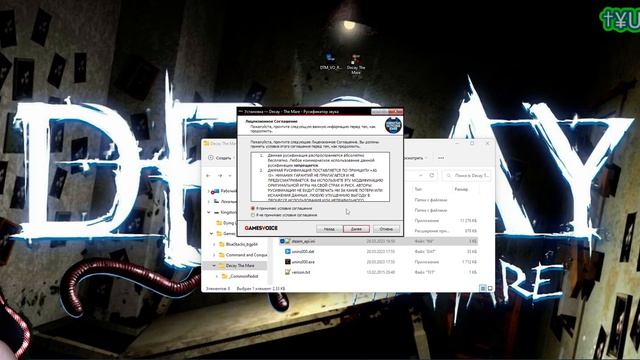Image resolution: width=640 pixels, height=360 pixels.
Task: Click the steam_api.ini file icon
Action: (288, 241)
